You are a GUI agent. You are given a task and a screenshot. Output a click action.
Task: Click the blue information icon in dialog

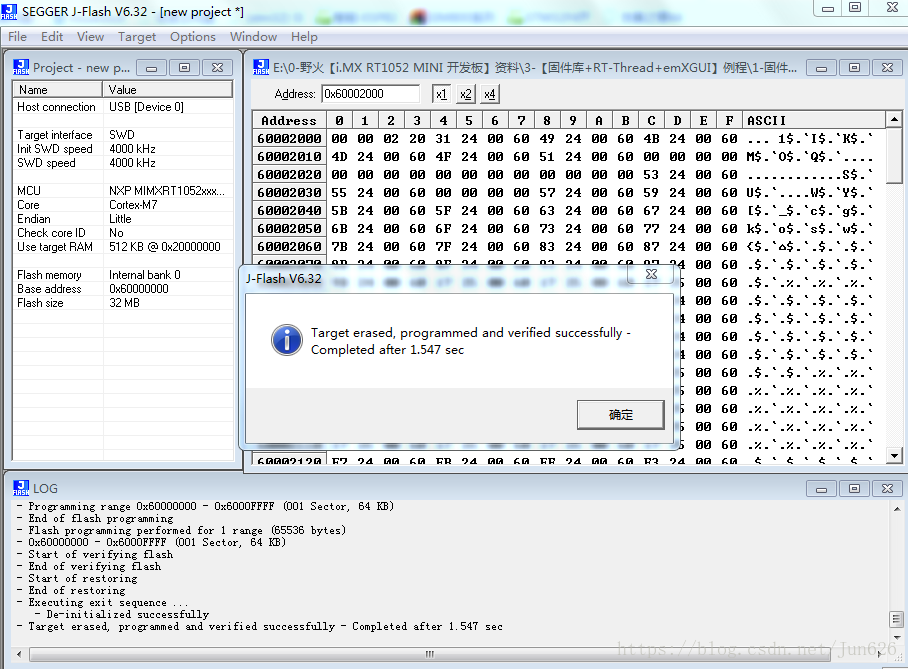click(287, 340)
